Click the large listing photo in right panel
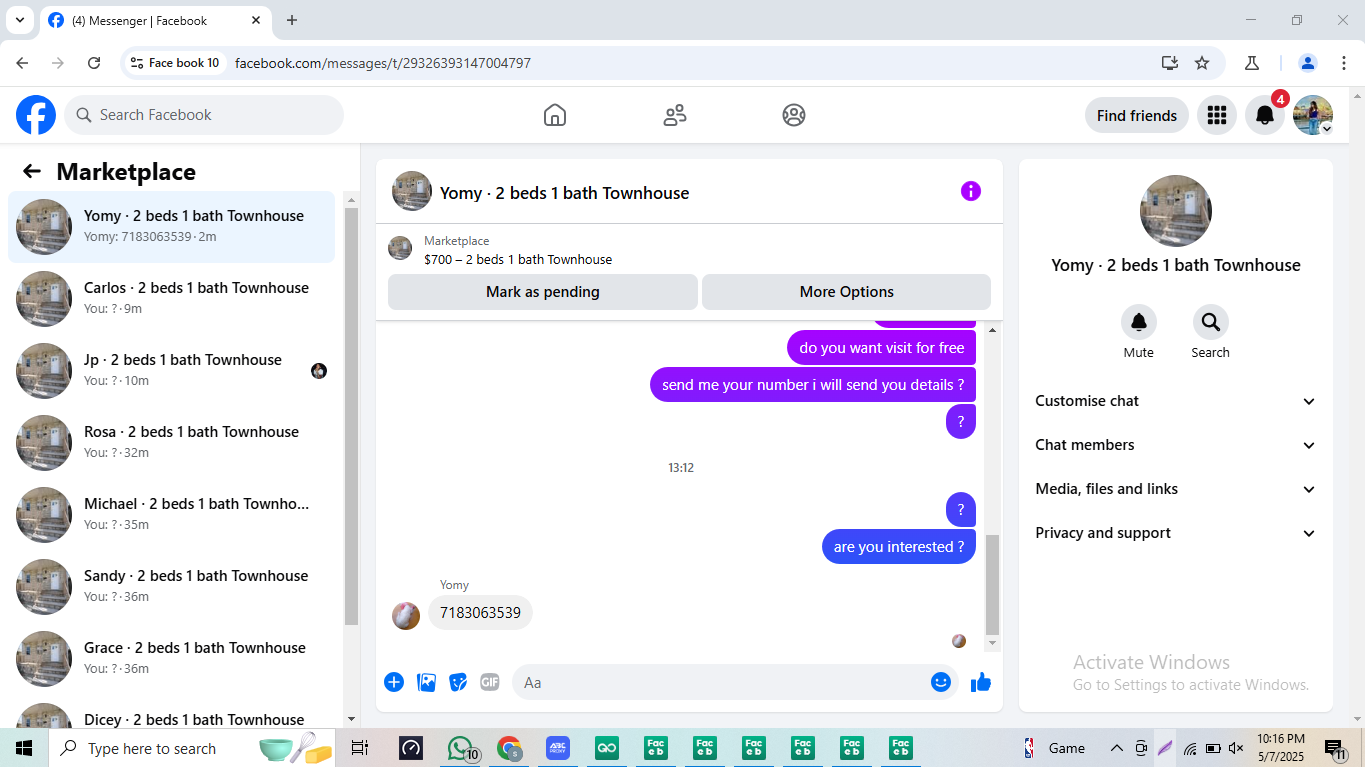 pos(1176,211)
